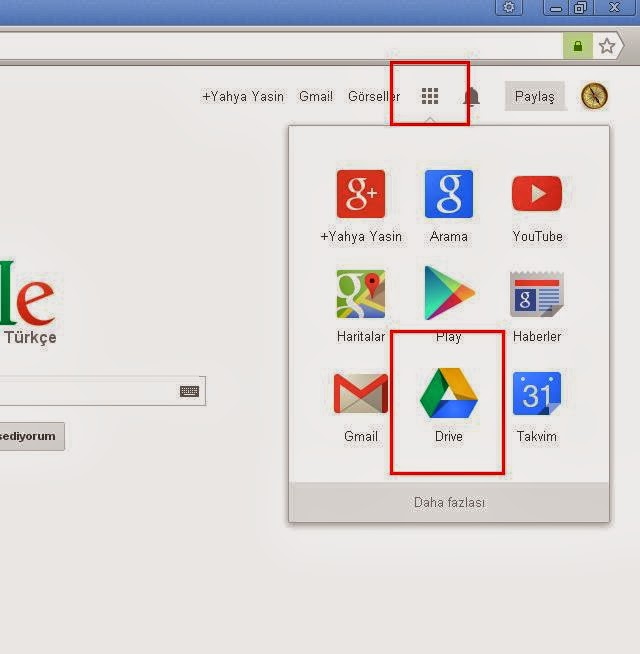
Task: Open the Görseller images link
Action: [x=374, y=96]
